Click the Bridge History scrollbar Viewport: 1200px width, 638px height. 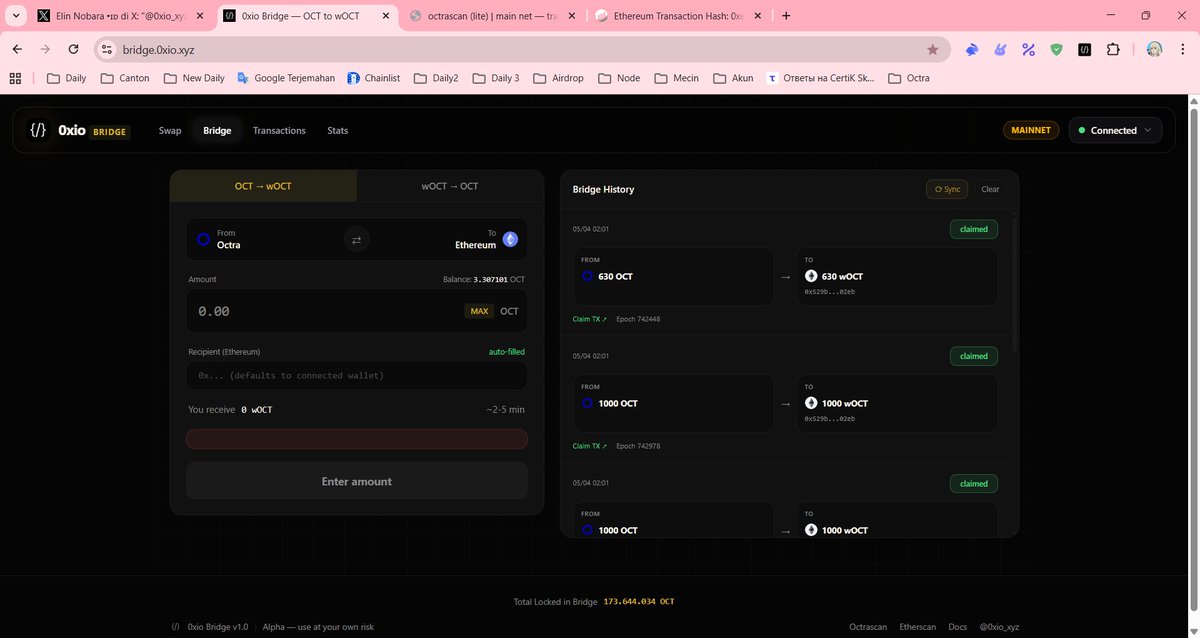pyautogui.click(x=1014, y=283)
